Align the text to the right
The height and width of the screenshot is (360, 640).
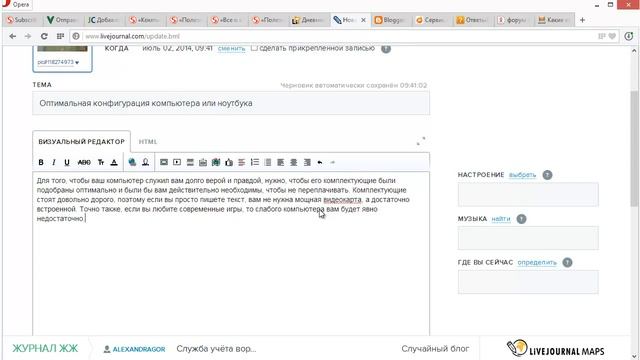307,162
